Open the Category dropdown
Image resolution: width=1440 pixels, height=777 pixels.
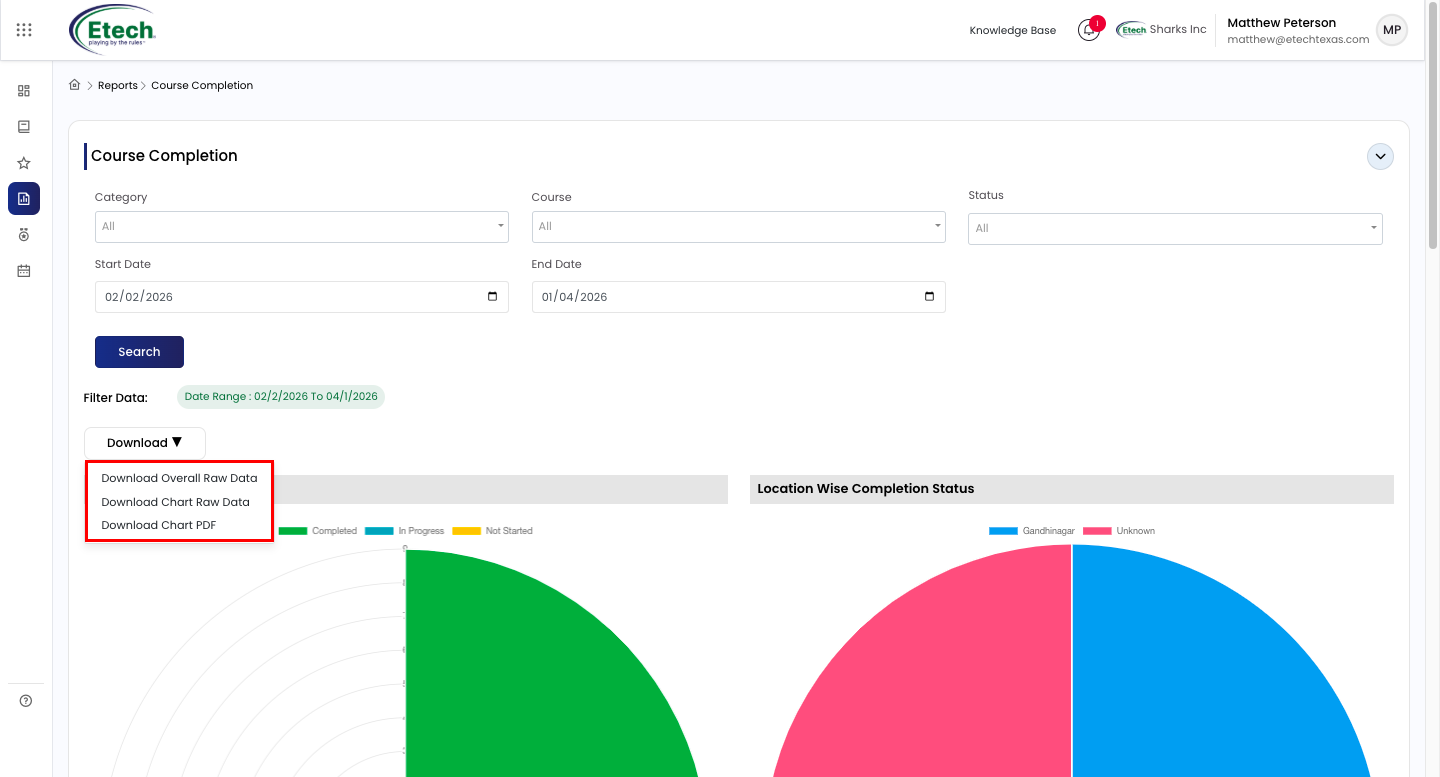[x=302, y=227]
